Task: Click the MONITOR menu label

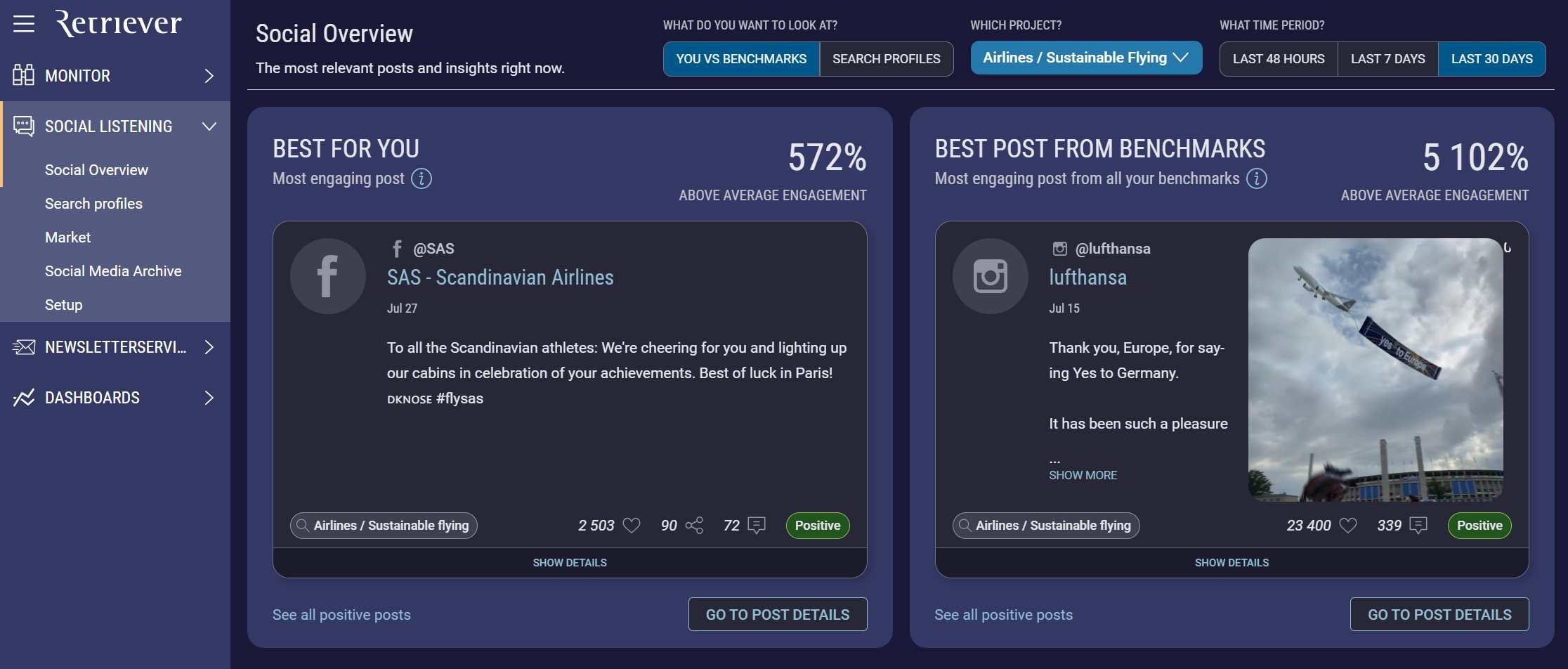Action: 77,76
